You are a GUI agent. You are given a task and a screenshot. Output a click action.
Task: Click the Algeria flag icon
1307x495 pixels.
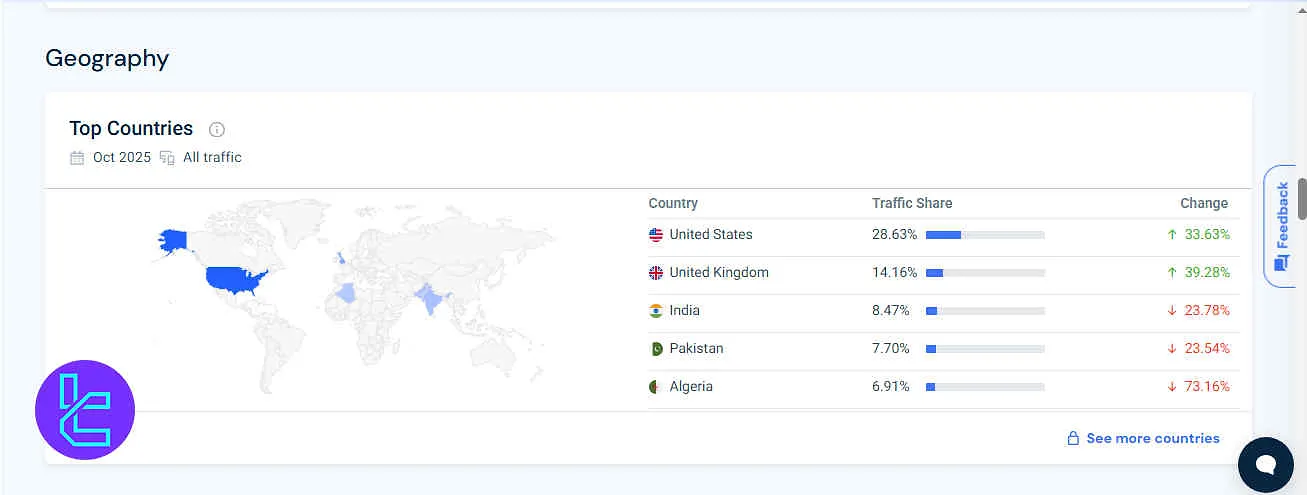pos(656,387)
